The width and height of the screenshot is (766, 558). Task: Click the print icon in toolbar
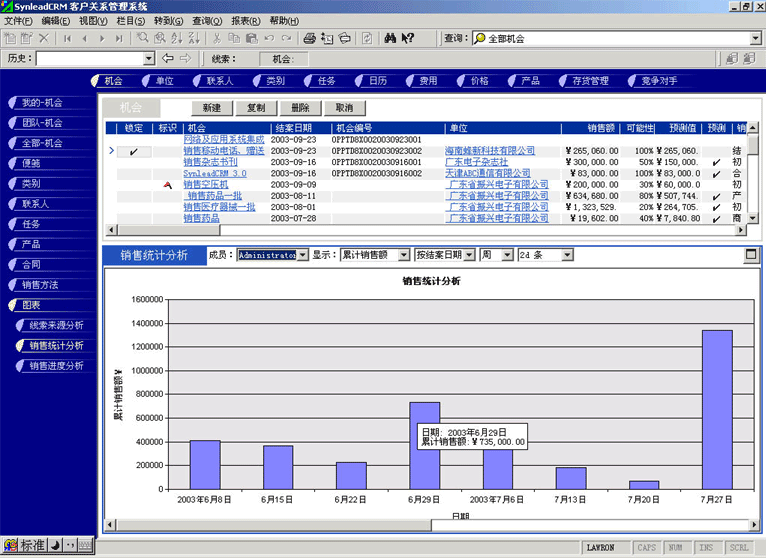coord(310,38)
